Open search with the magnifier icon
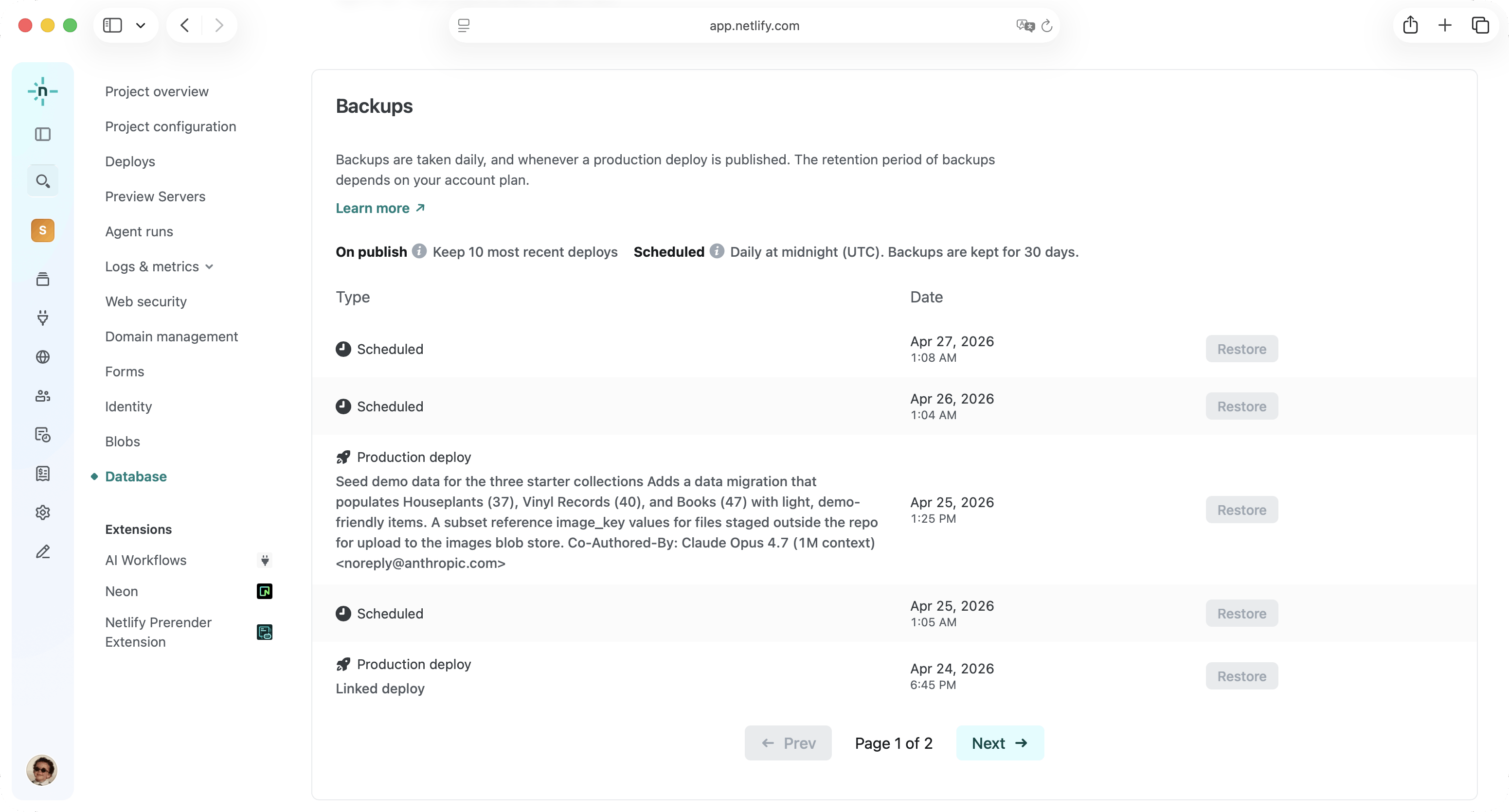The width and height of the screenshot is (1509, 812). click(42, 181)
